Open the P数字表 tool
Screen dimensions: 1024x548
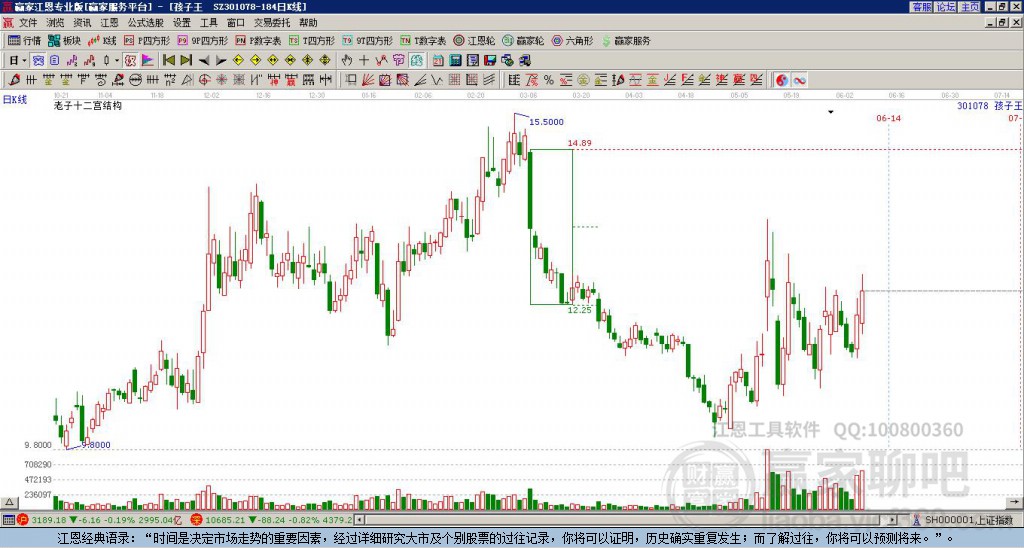tap(258, 40)
